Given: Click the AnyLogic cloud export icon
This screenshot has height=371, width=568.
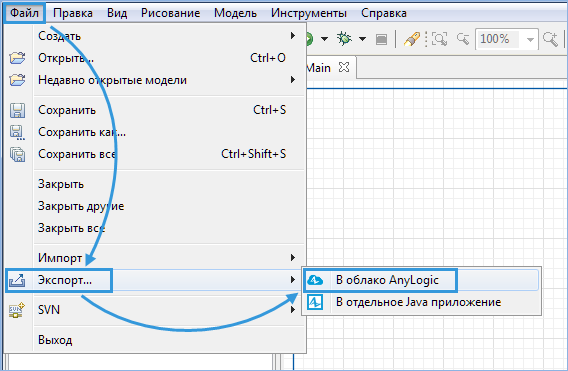Looking at the screenshot, I should (x=315, y=280).
